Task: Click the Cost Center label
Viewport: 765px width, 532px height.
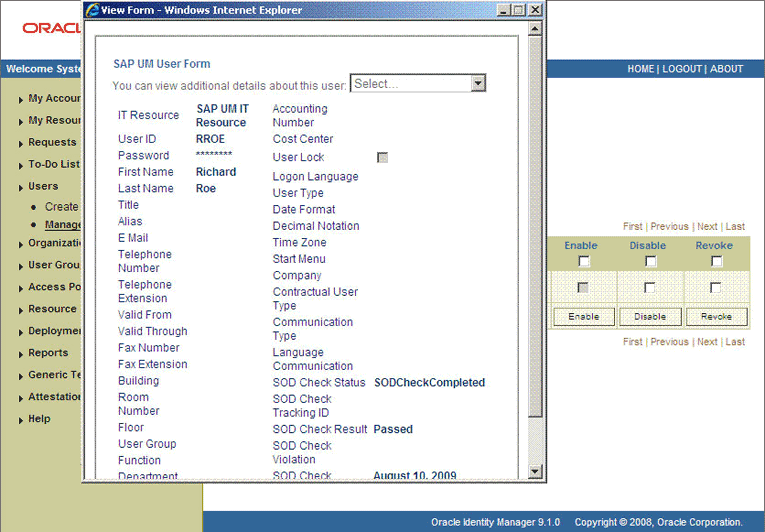Action: pos(303,139)
